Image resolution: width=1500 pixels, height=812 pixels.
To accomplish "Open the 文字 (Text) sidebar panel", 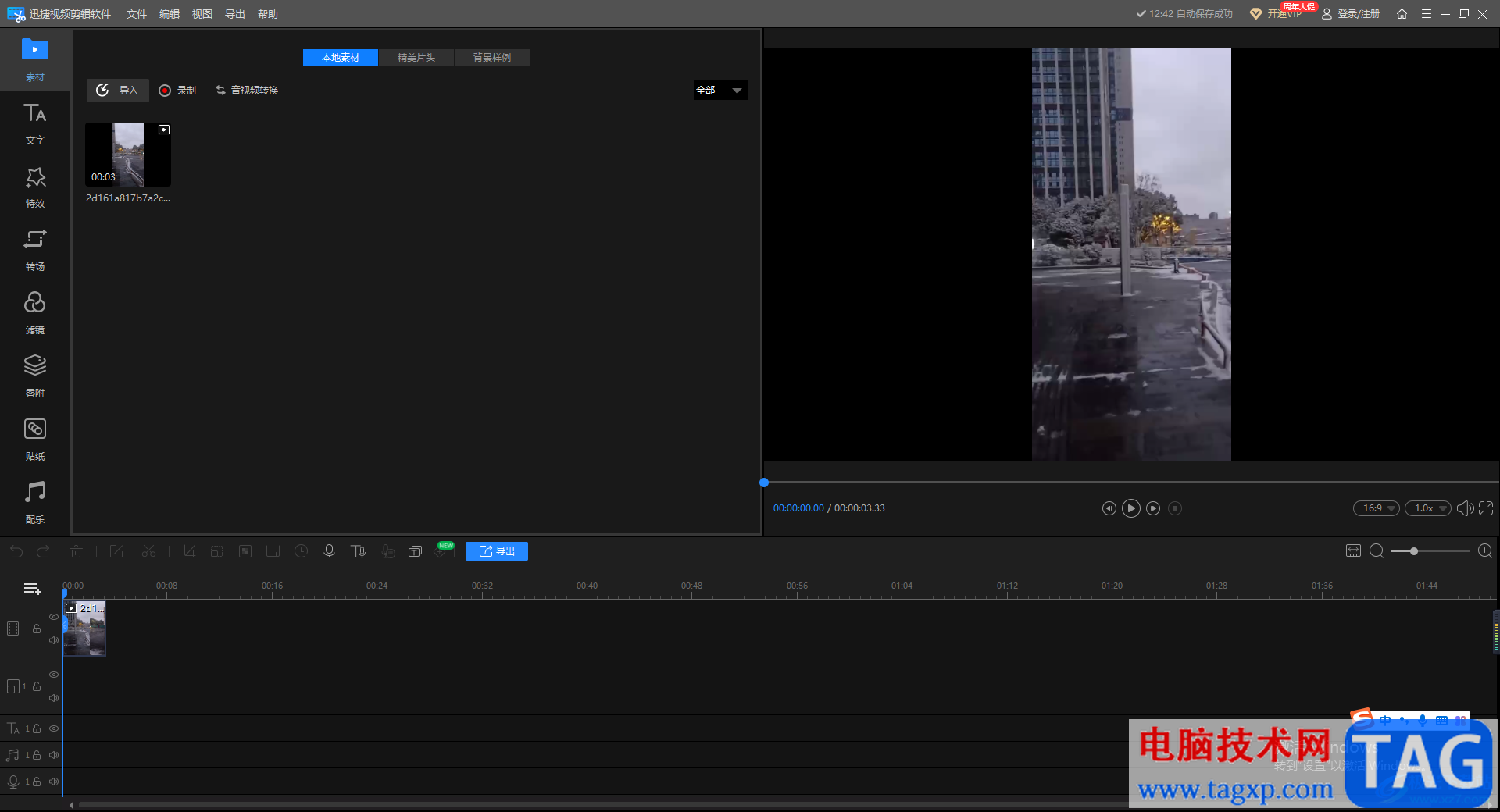I will [x=35, y=123].
